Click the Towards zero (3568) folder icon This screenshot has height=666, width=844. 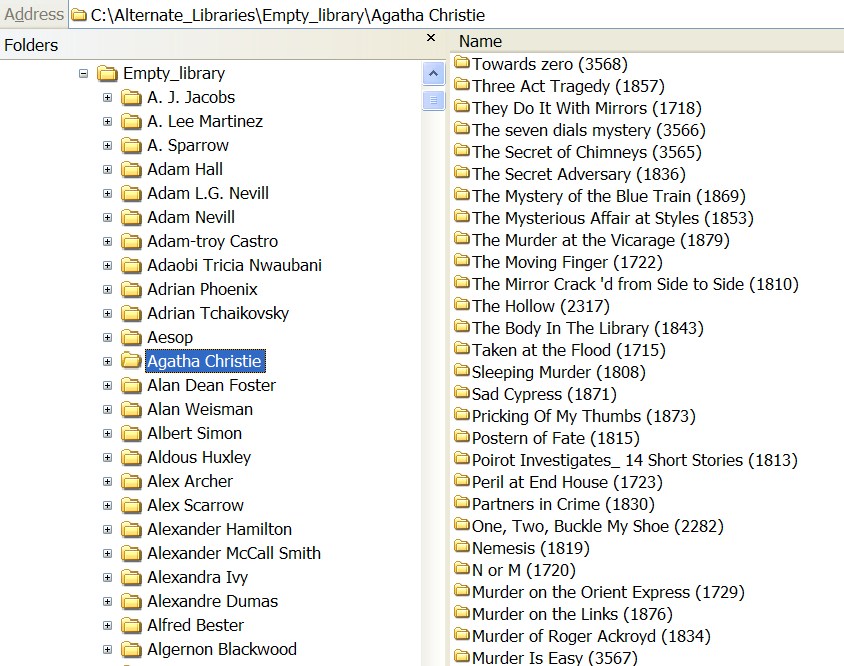tap(462, 62)
